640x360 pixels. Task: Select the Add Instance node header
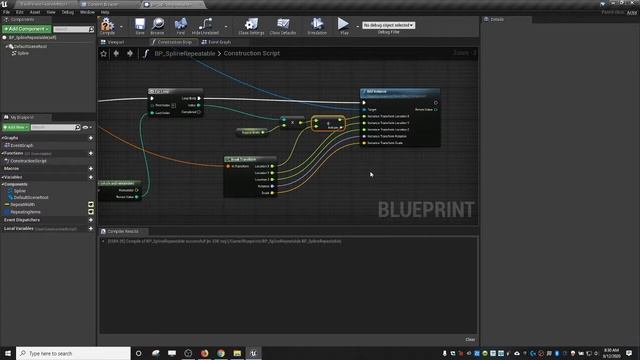tap(400, 91)
